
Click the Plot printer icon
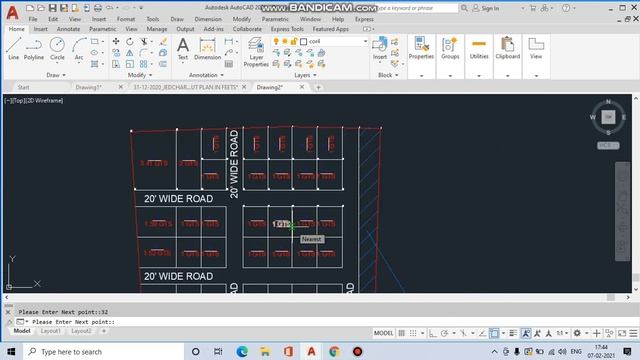point(98,8)
